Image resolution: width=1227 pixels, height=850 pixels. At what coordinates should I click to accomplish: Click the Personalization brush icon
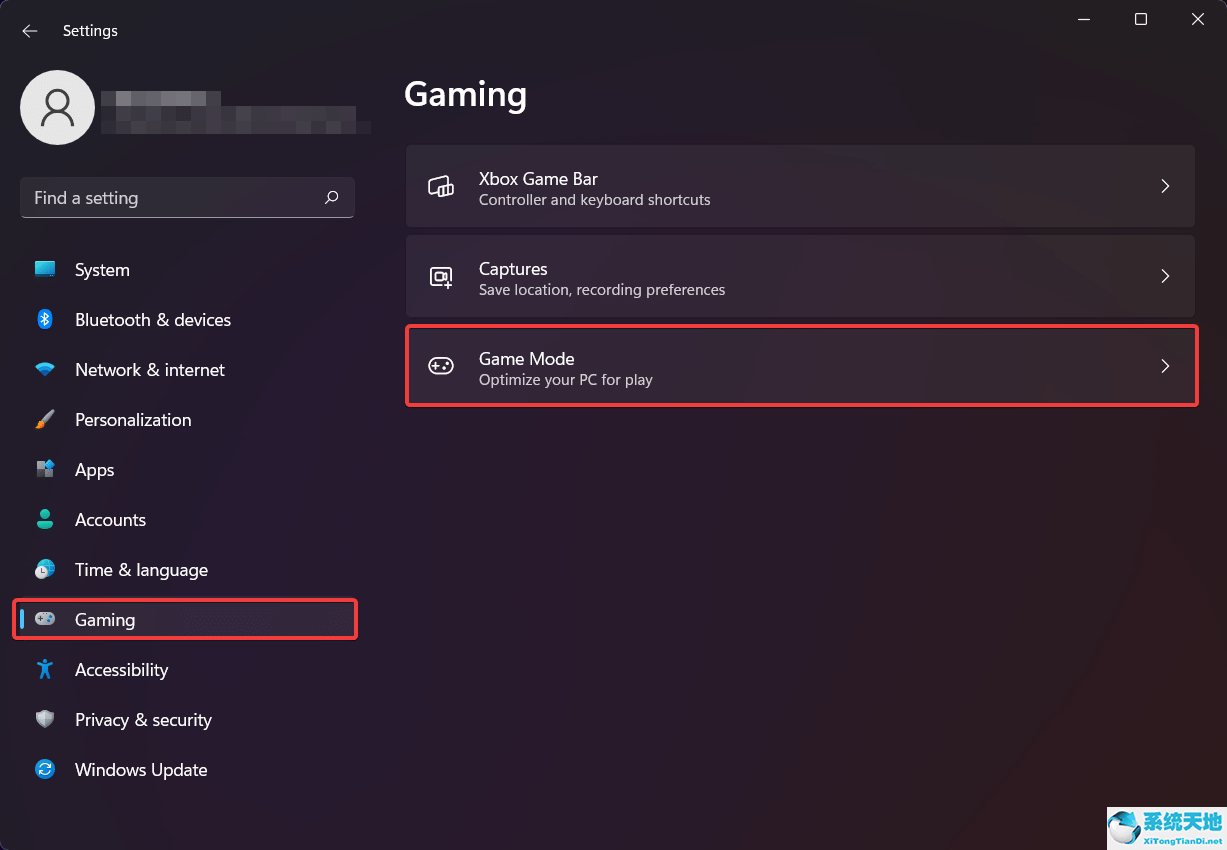pyautogui.click(x=45, y=419)
